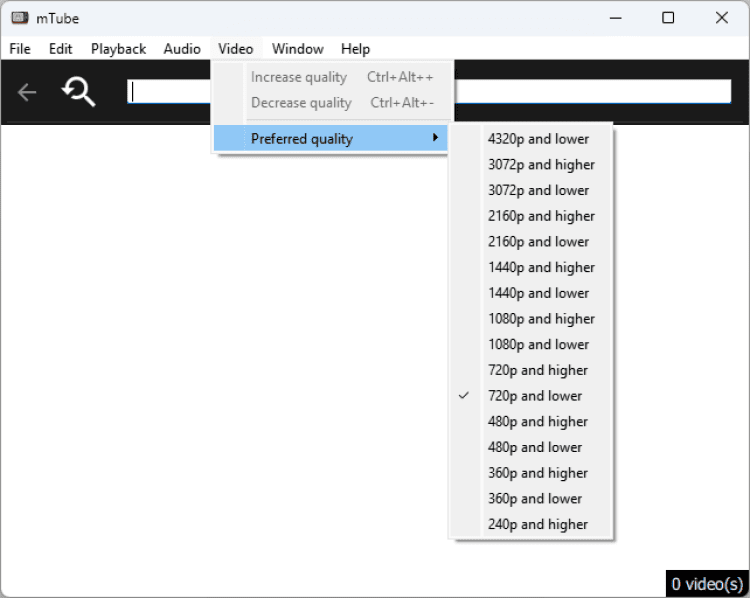Select 3072p and lower quality
This screenshot has width=750, height=598.
click(531, 190)
